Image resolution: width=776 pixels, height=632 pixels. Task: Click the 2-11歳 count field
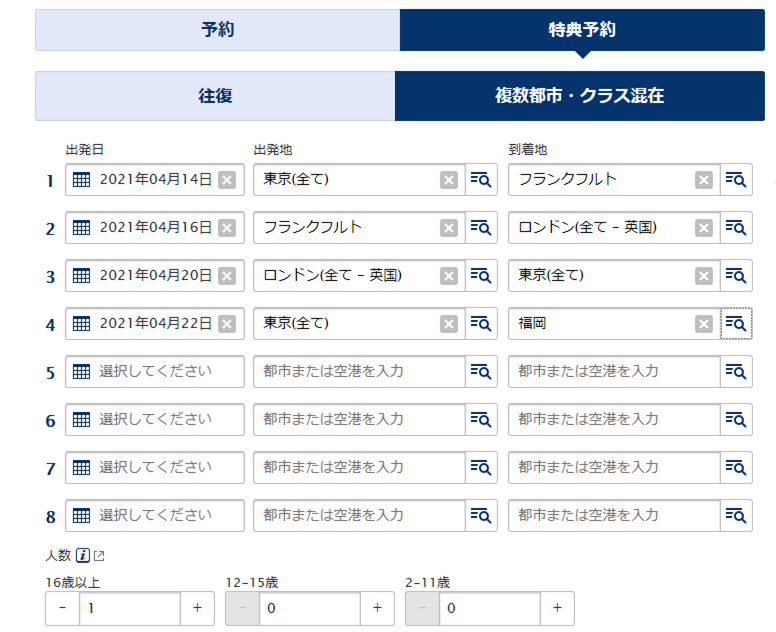(x=490, y=608)
